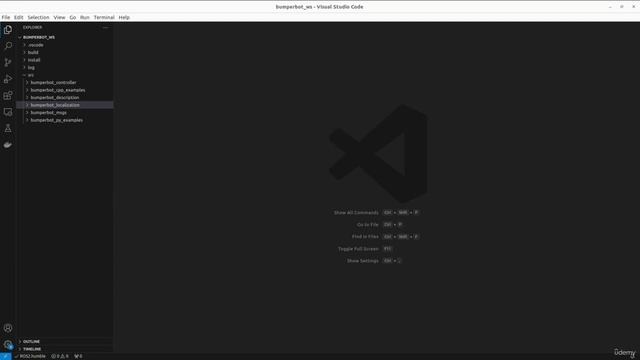Click the ports forwarded status item
The image size is (640, 360).
click(78, 356)
